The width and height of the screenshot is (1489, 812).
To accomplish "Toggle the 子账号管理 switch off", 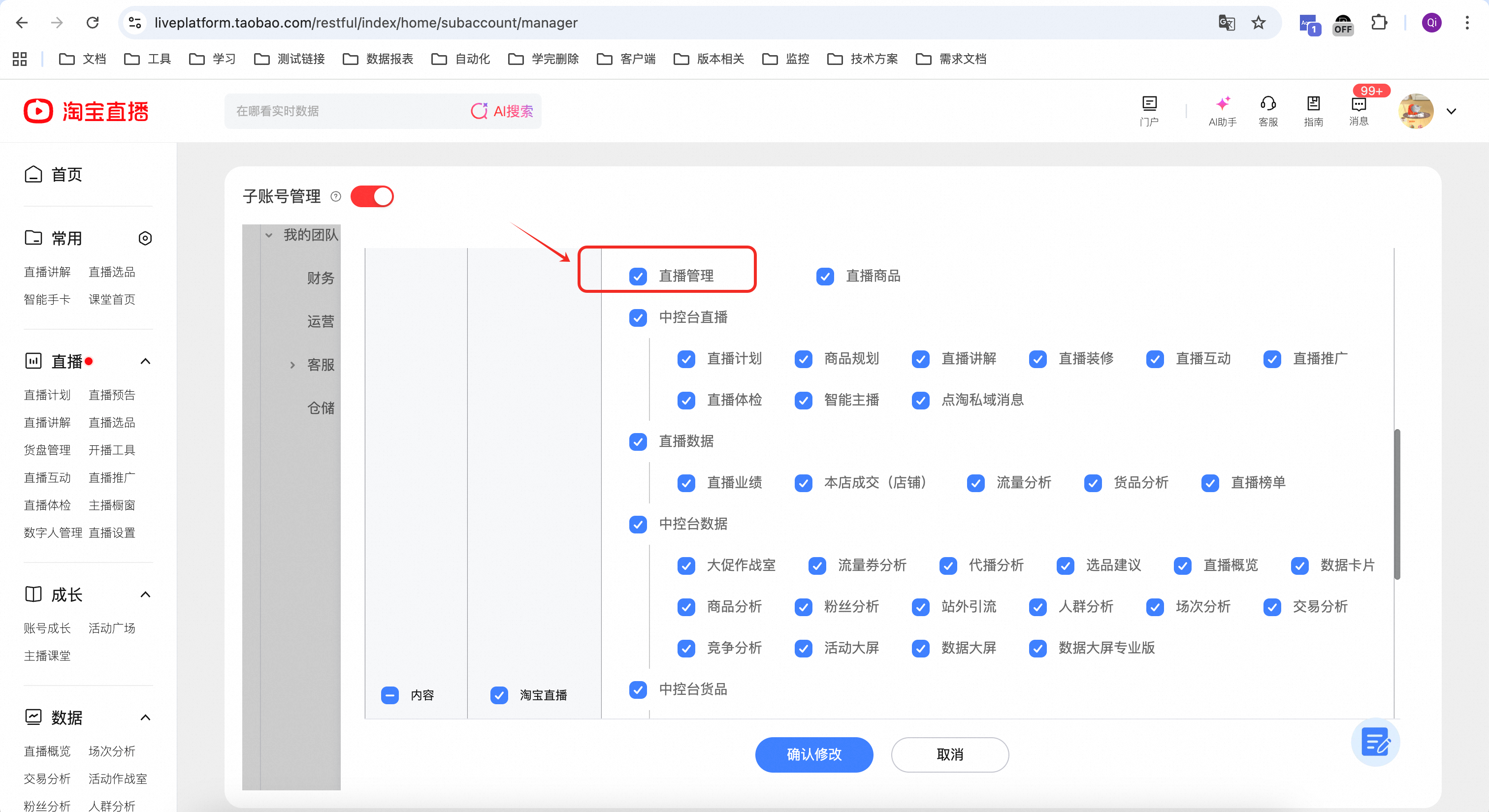I will coord(372,196).
